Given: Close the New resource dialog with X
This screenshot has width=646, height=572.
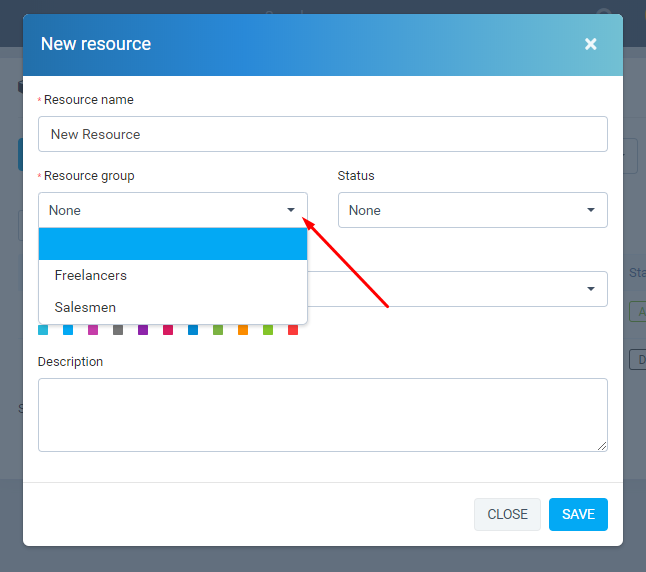Looking at the screenshot, I should pos(590,44).
